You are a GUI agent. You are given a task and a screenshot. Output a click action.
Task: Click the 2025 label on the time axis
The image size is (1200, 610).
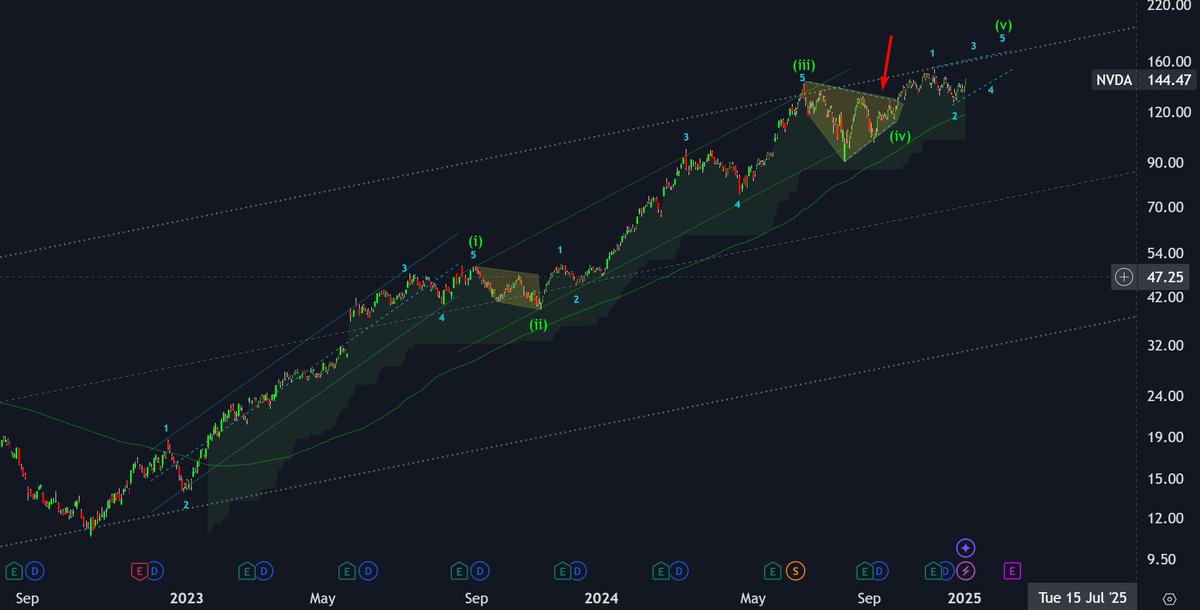click(963, 598)
